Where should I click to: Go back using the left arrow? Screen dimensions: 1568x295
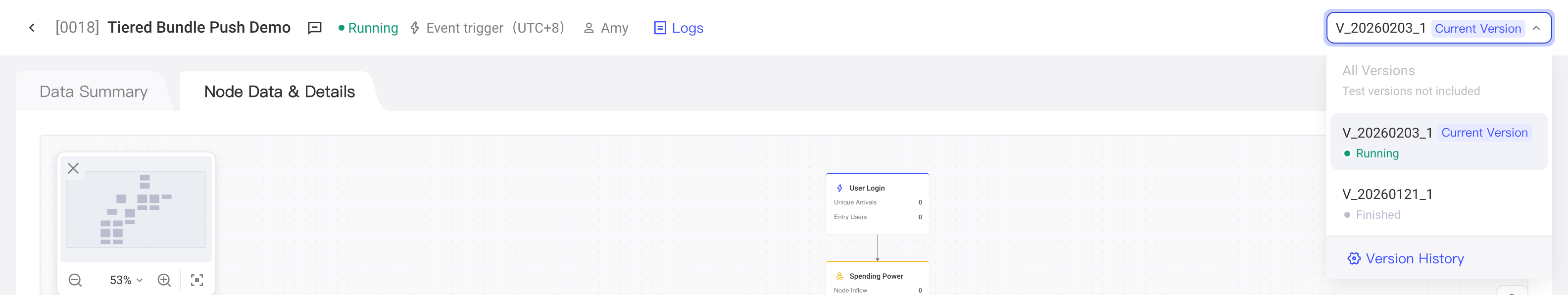tap(32, 28)
